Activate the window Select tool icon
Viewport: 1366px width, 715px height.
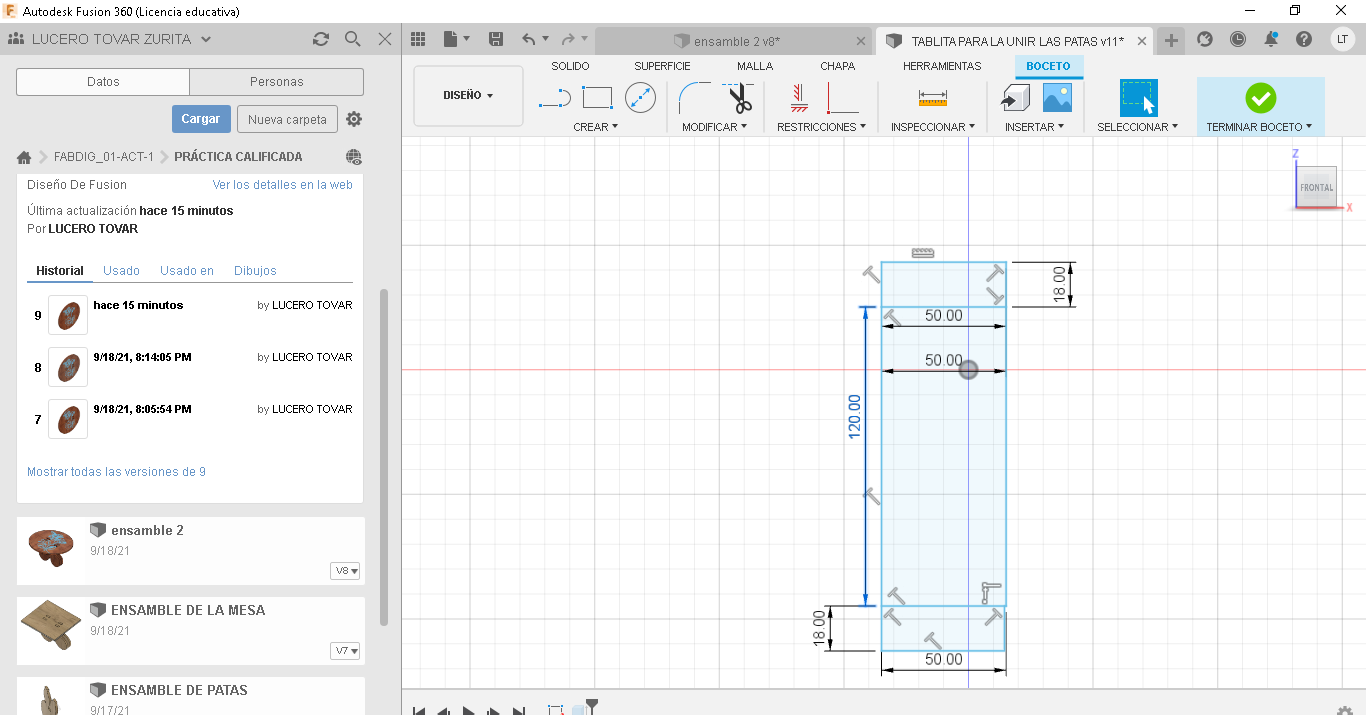pyautogui.click(x=1138, y=98)
